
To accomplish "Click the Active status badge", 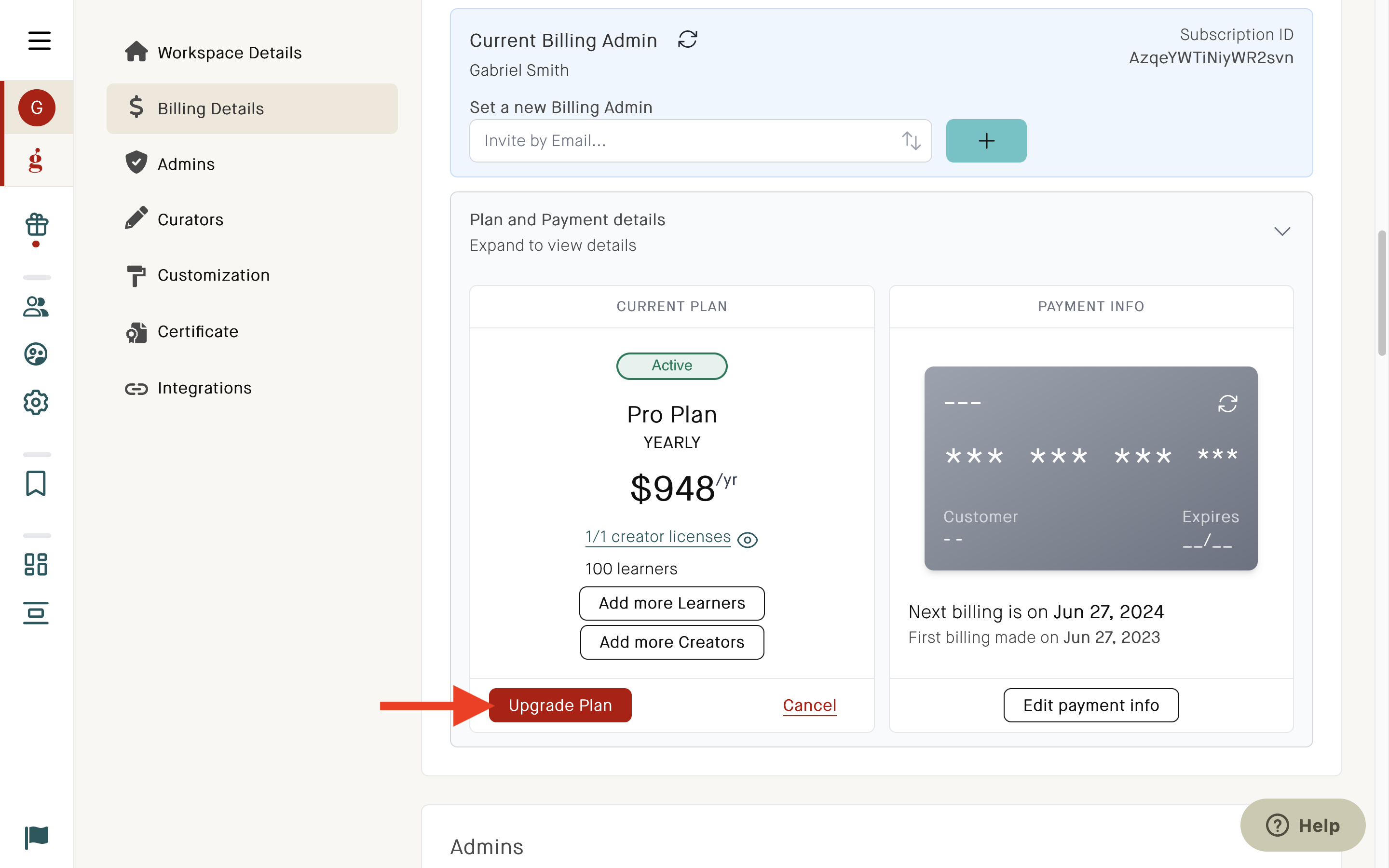I will pos(671,366).
